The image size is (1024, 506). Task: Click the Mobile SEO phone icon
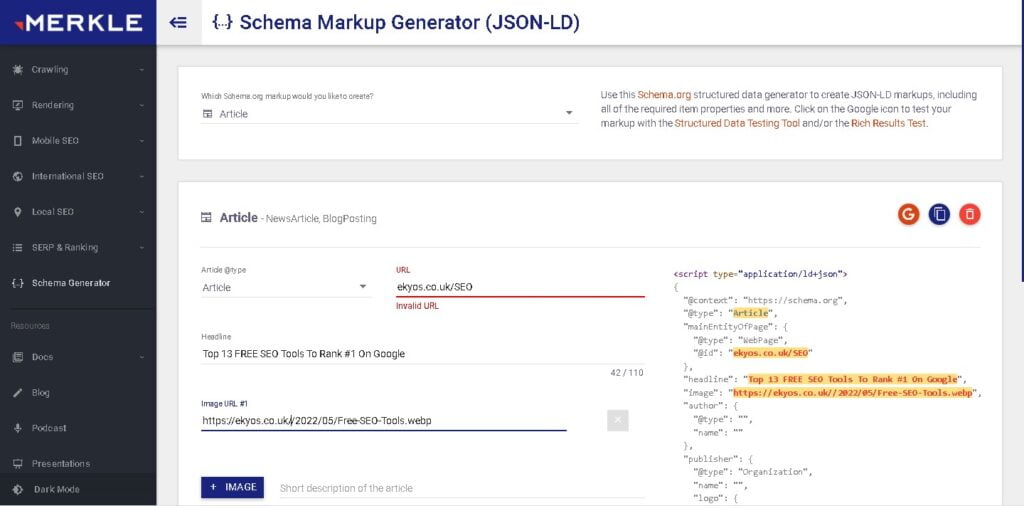pos(18,141)
